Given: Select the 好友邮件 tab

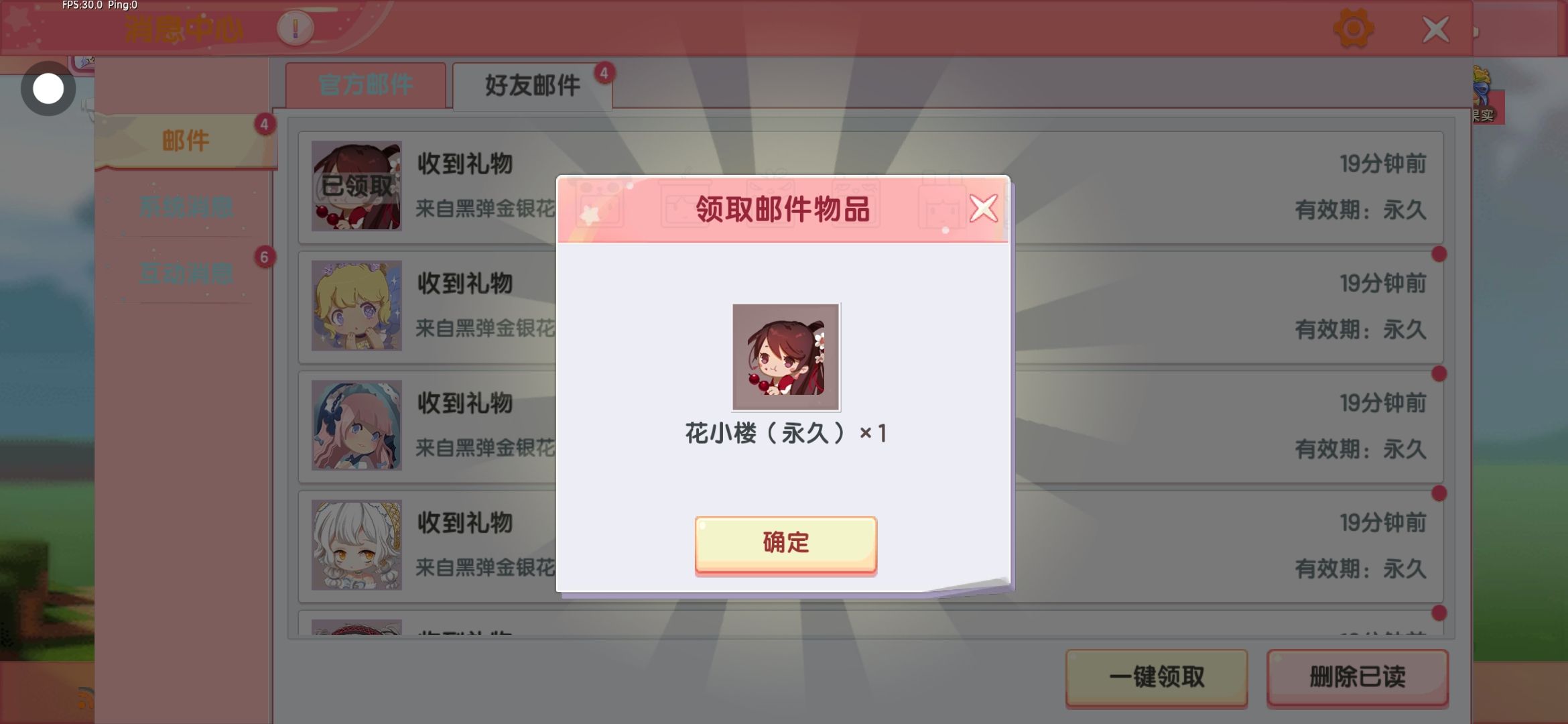Looking at the screenshot, I should [x=532, y=85].
